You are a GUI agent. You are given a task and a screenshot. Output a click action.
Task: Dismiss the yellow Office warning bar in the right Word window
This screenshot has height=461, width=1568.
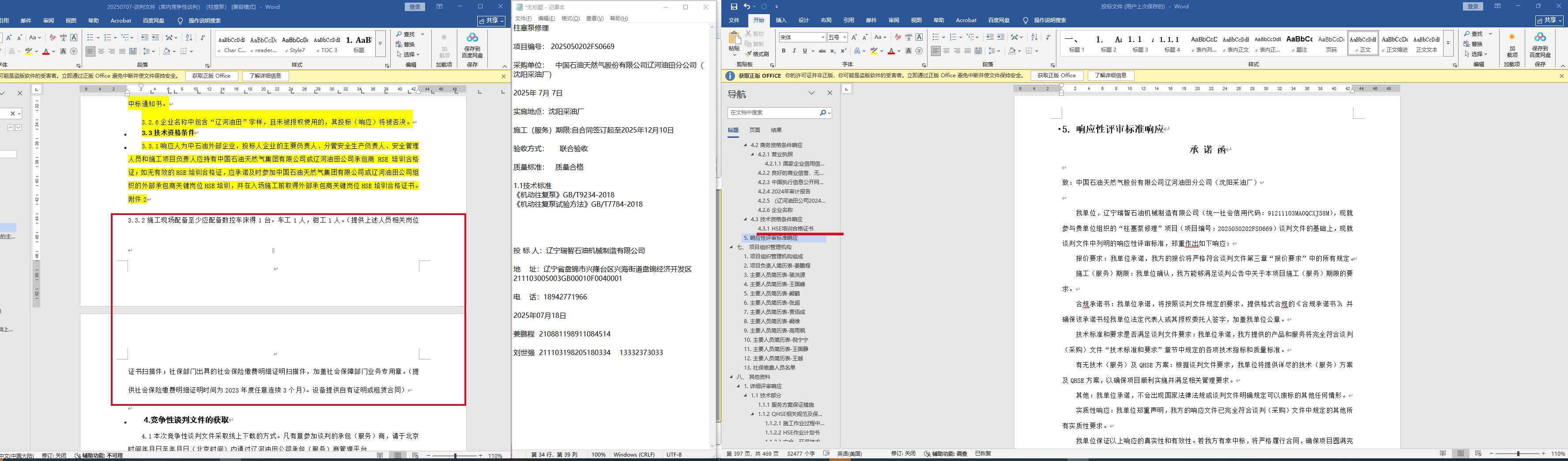point(1561,76)
